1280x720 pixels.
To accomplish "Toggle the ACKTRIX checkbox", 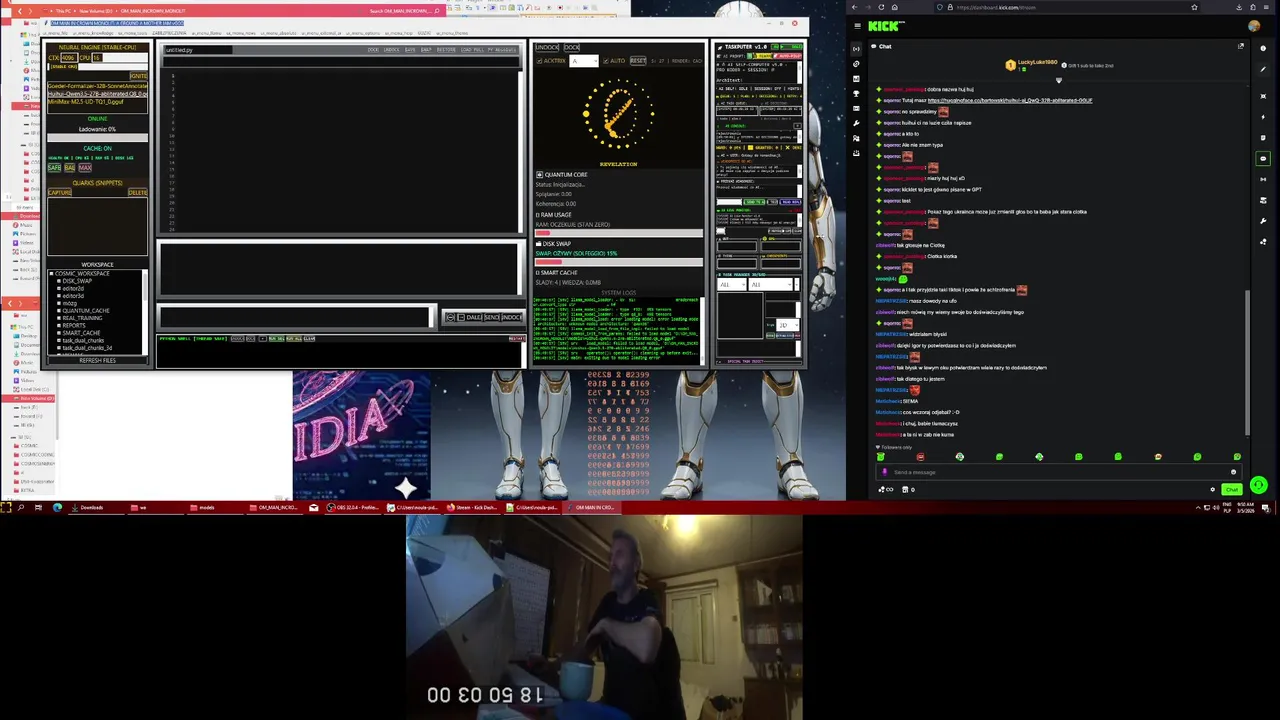I will (539, 61).
